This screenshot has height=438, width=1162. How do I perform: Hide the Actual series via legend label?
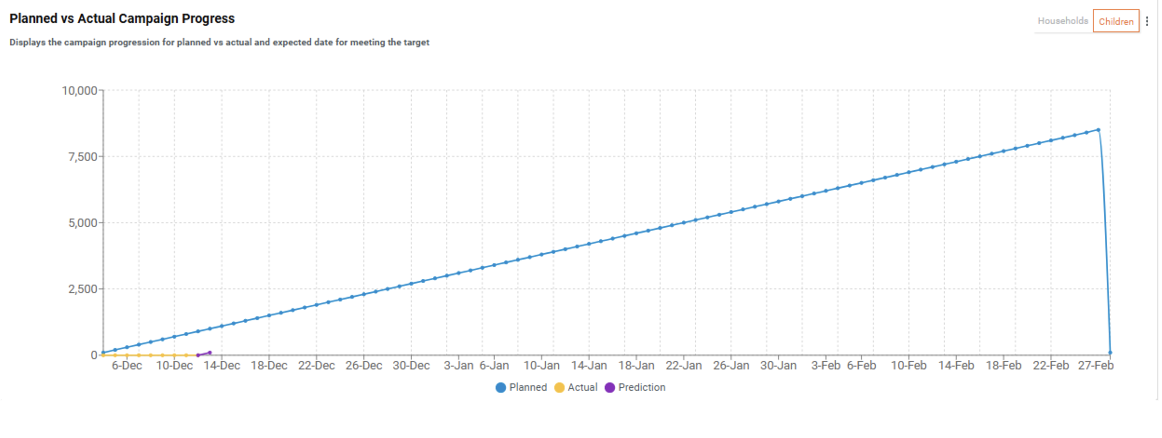(x=582, y=387)
